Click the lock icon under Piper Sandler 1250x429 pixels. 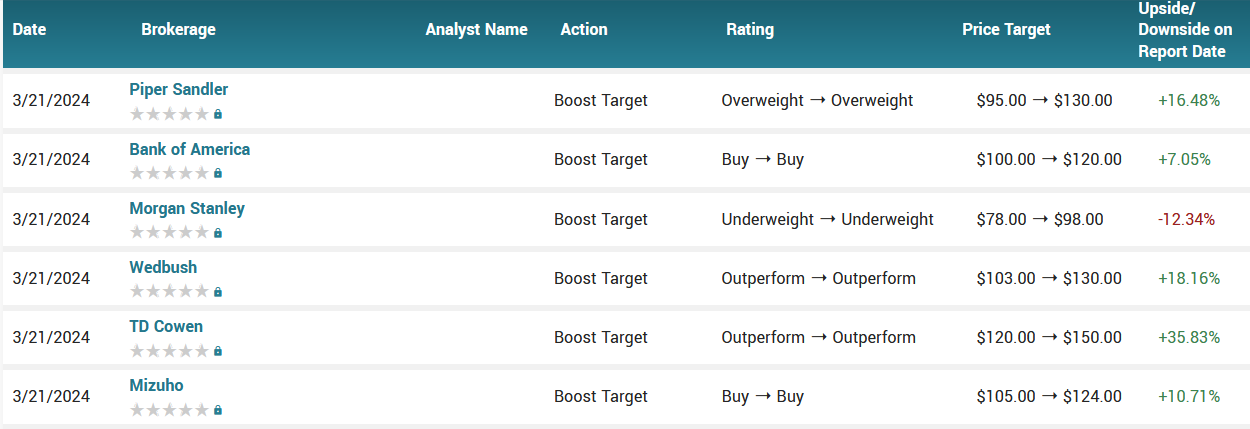pos(218,115)
